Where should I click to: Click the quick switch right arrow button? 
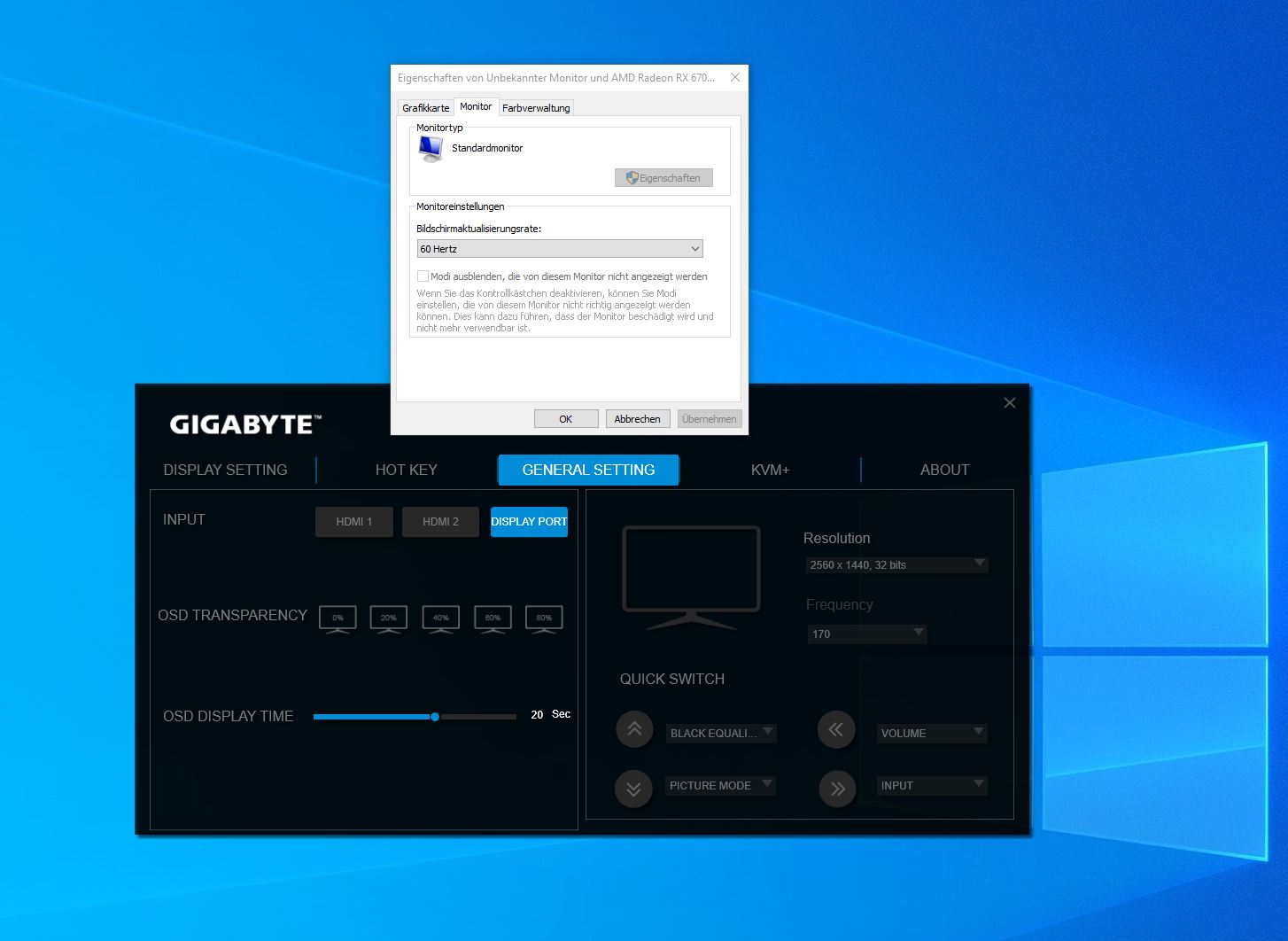point(838,789)
